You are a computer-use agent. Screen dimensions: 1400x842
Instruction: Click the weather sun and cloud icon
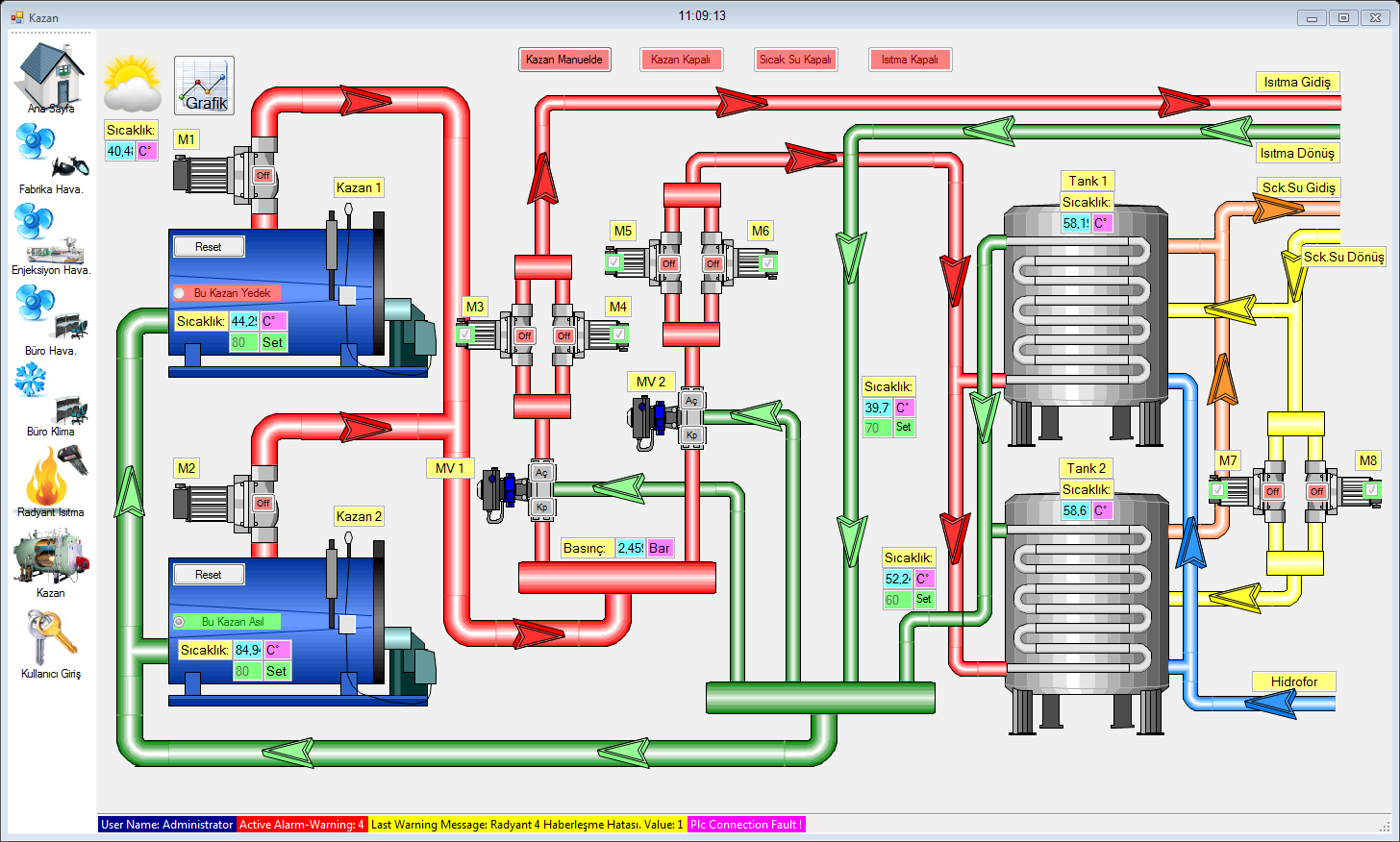[133, 85]
